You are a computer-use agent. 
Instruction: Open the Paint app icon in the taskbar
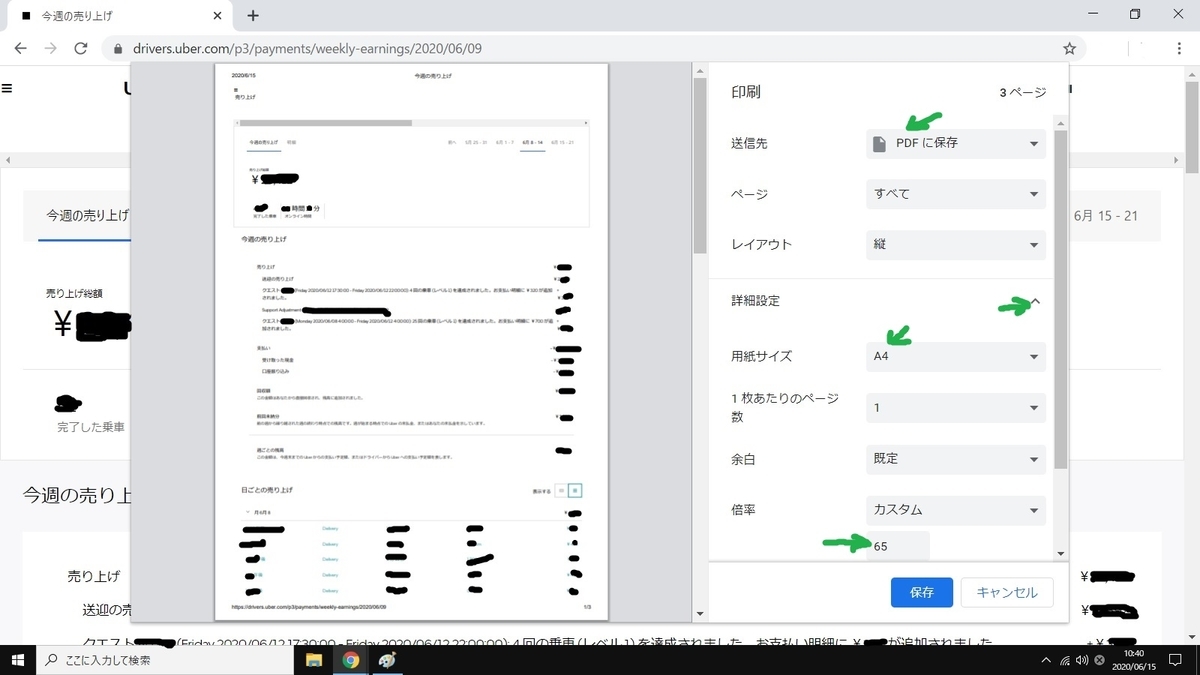tap(387, 660)
